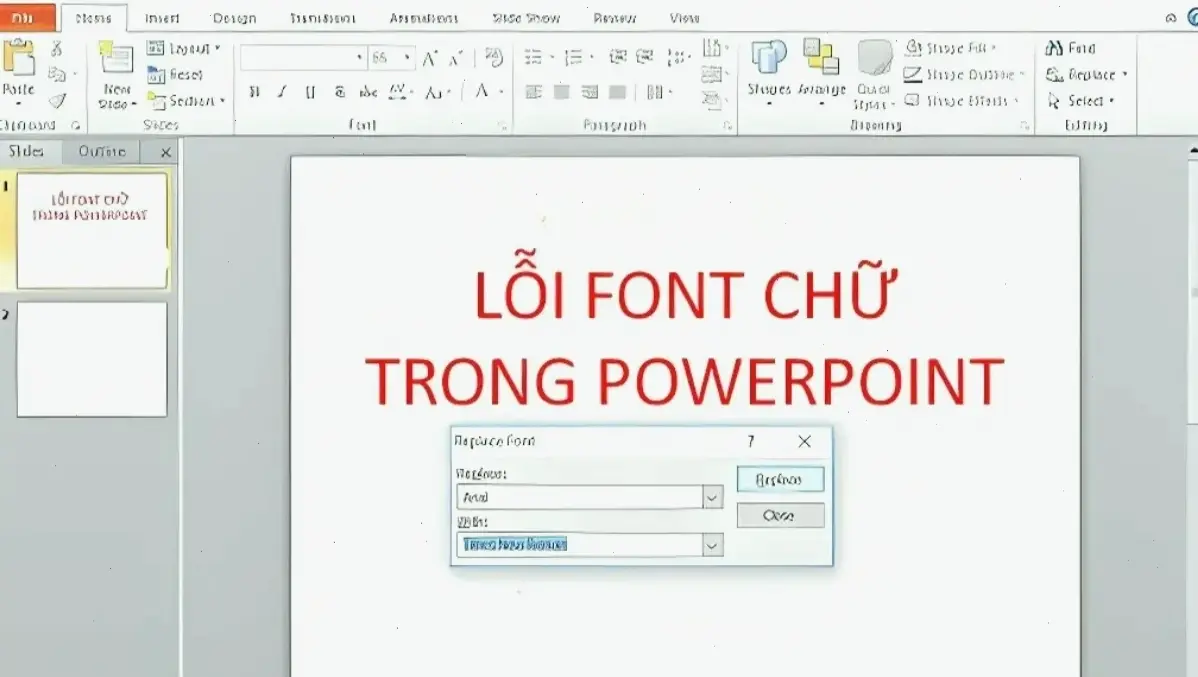Screen dimensions: 1198x677
Task: Open the Select dropdown
Action: pos(1081,101)
